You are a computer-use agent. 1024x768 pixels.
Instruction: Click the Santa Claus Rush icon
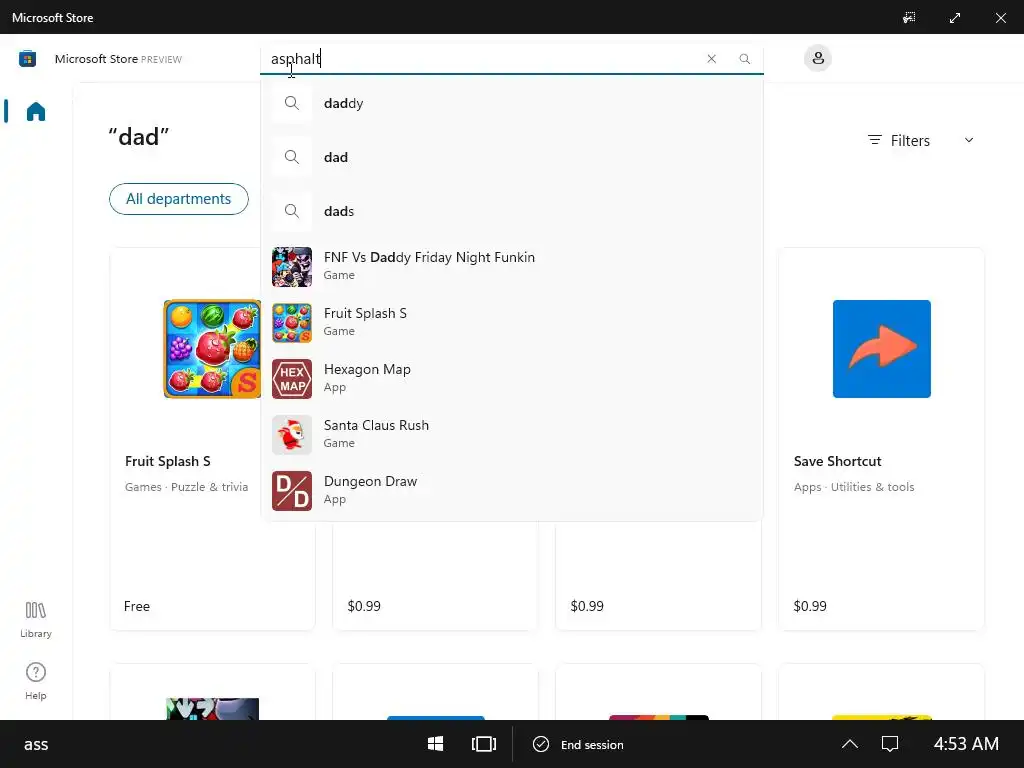click(x=292, y=435)
